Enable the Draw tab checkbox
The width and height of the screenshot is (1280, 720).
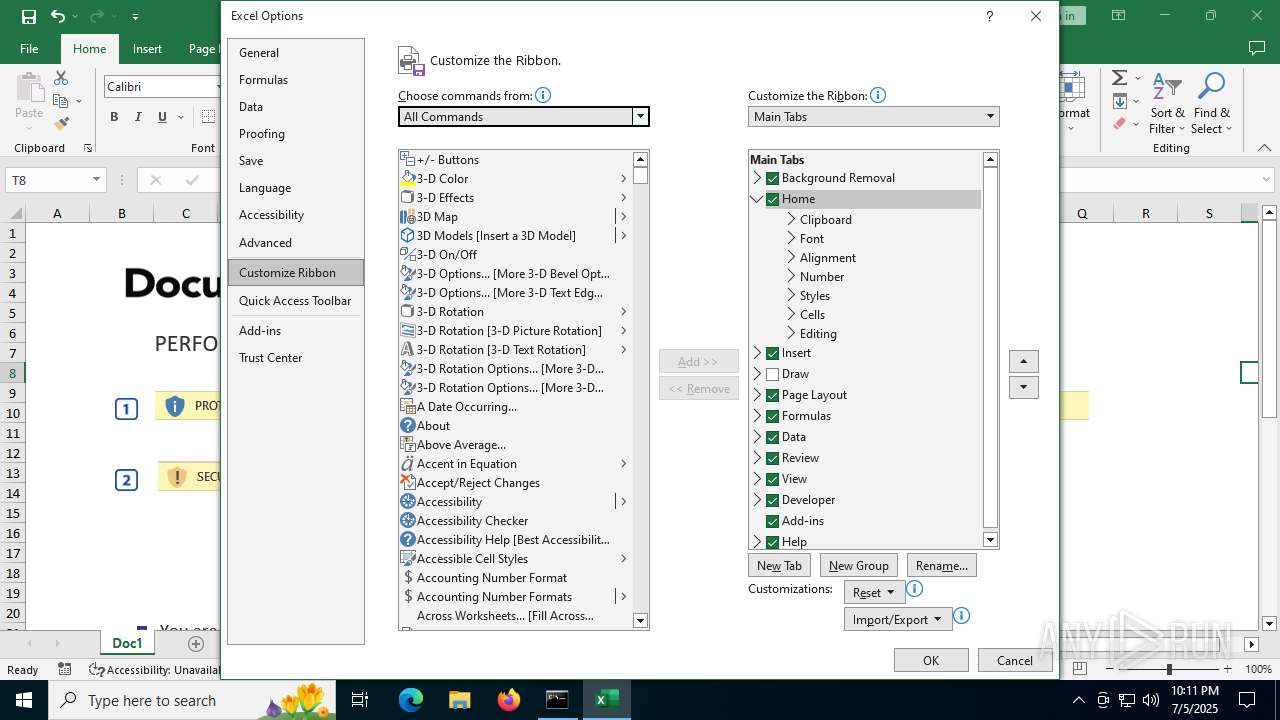click(772, 374)
